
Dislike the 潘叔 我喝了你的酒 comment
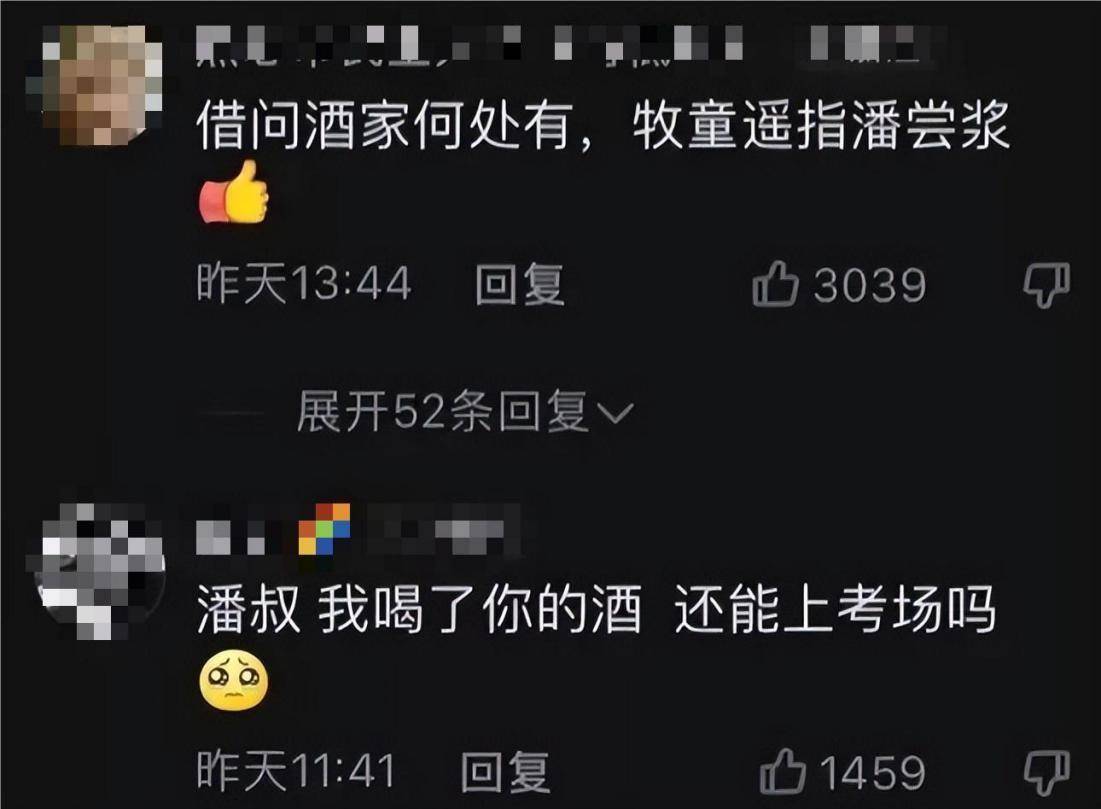point(1046,772)
